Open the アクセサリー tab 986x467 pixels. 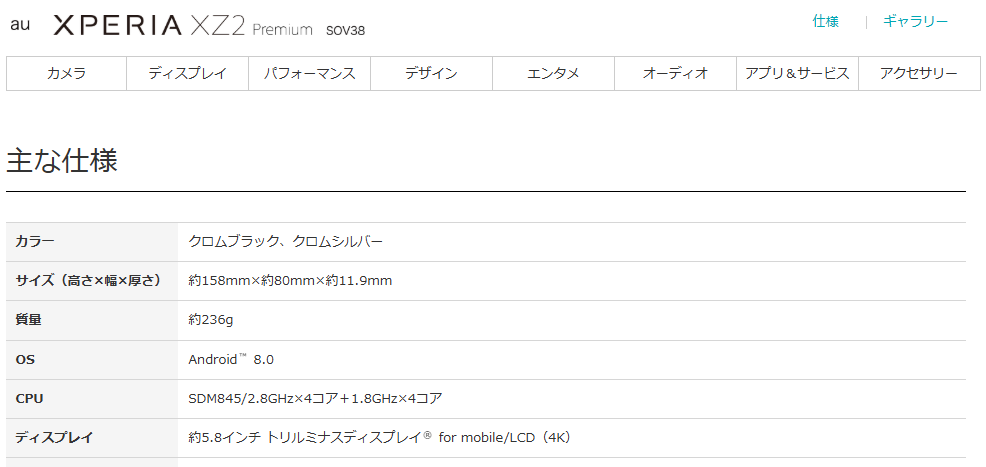919,74
